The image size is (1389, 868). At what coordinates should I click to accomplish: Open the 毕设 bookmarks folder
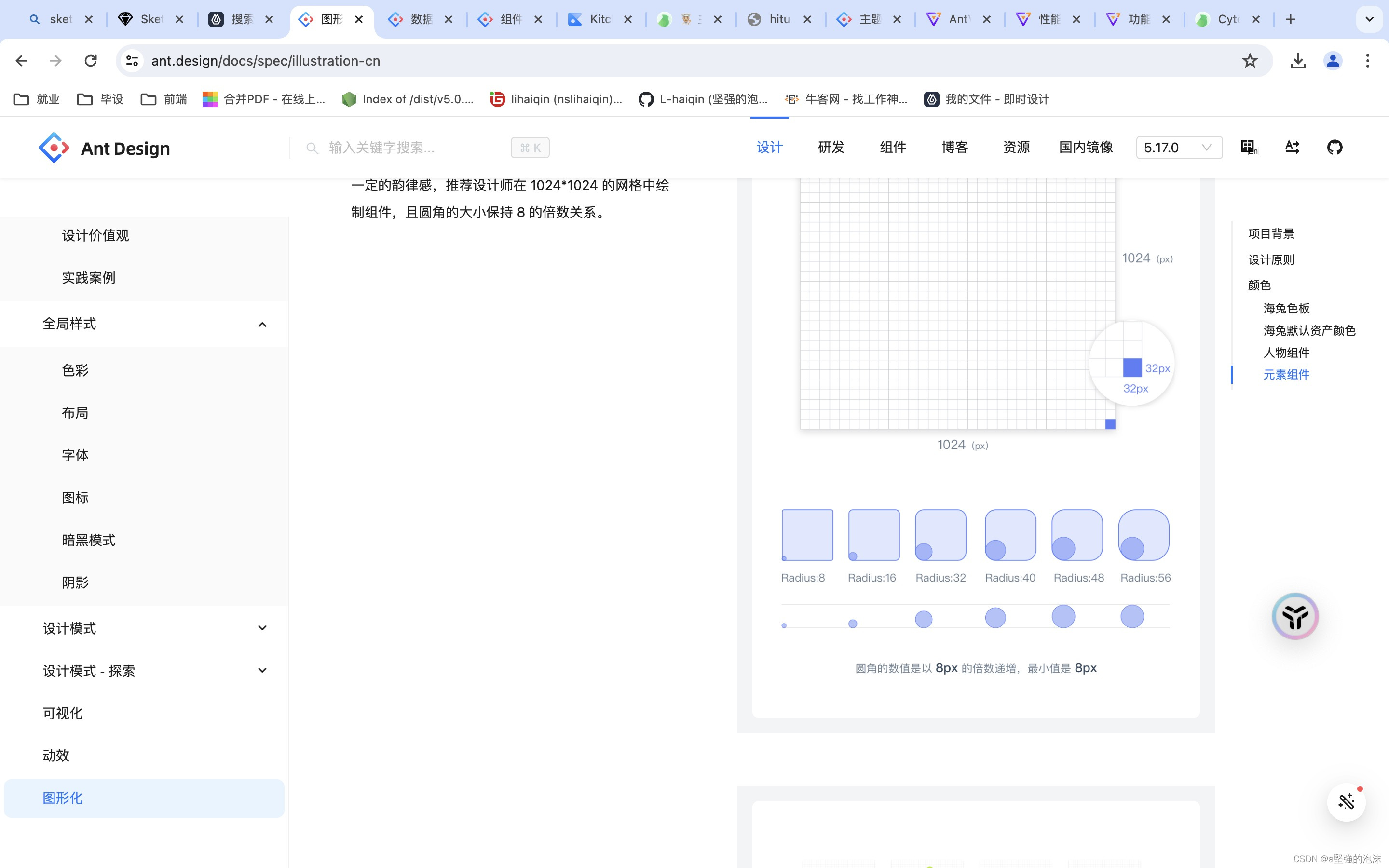click(100, 99)
